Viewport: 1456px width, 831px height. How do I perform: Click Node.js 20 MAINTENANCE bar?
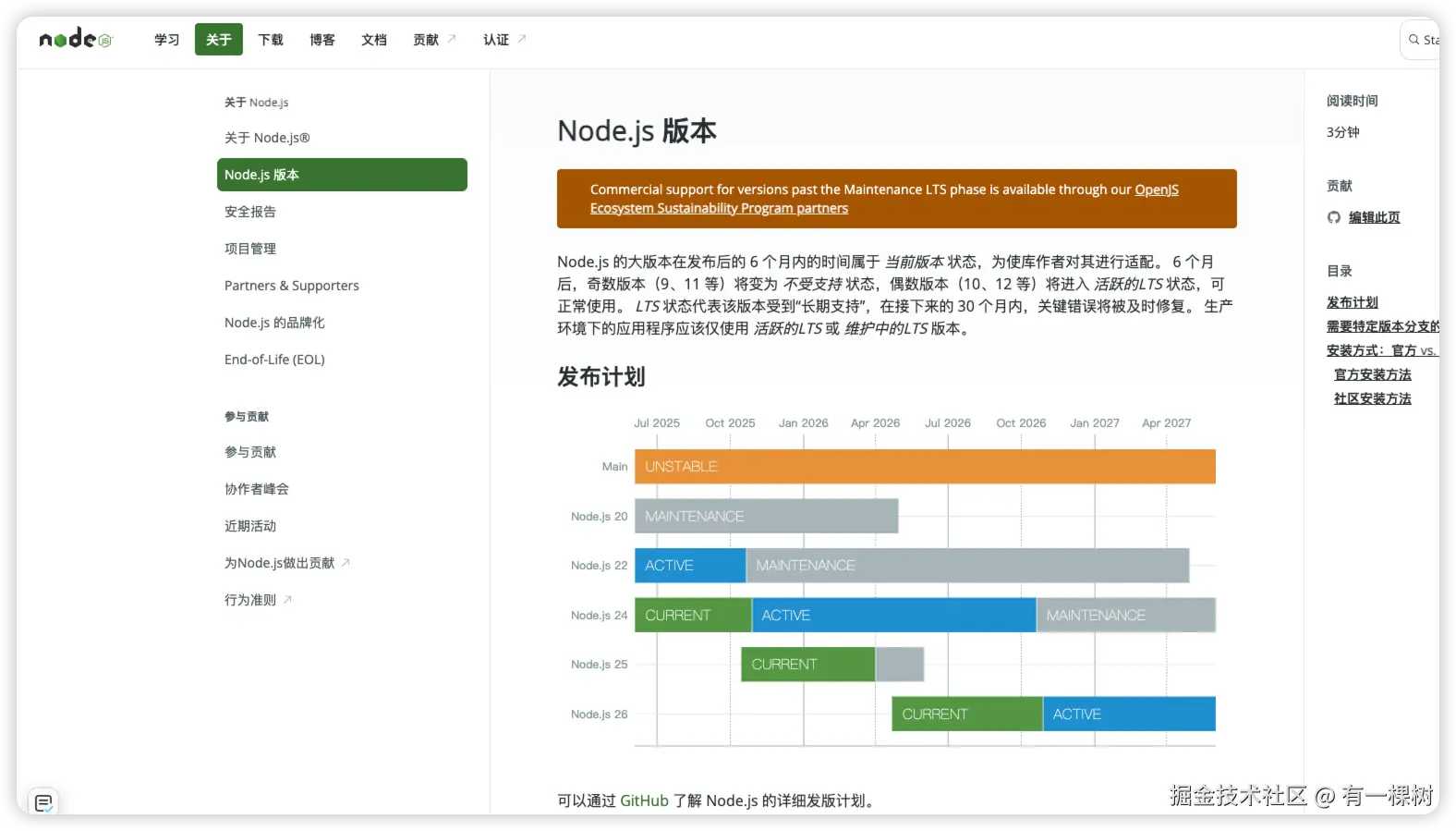coord(766,516)
